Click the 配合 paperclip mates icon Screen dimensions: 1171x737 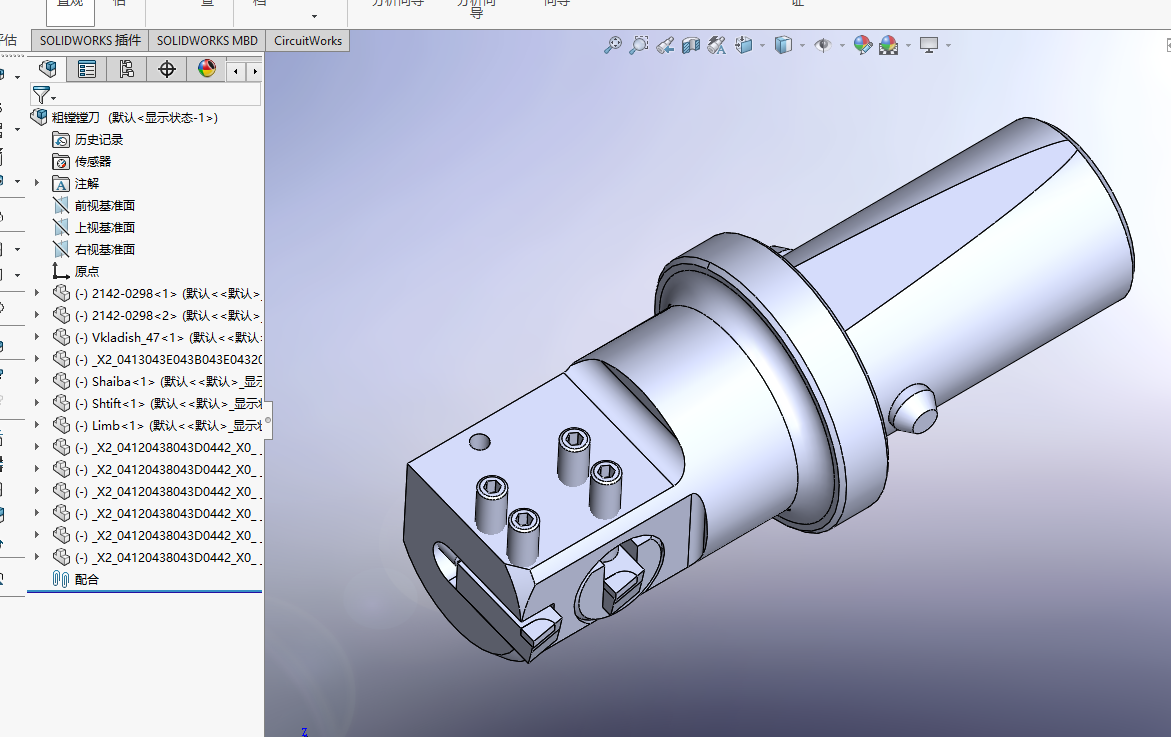coord(61,579)
